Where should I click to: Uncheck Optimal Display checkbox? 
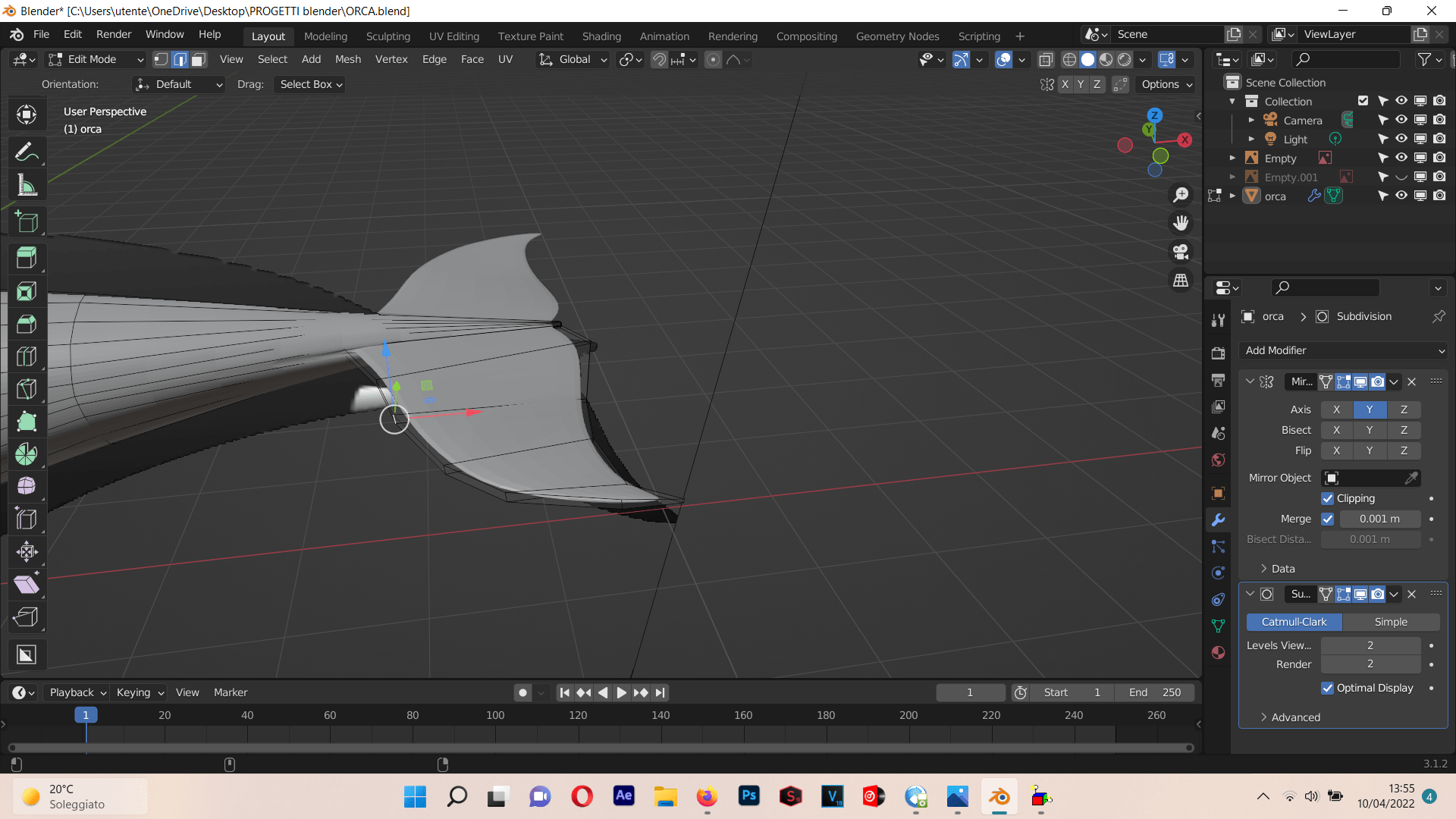[x=1327, y=688]
